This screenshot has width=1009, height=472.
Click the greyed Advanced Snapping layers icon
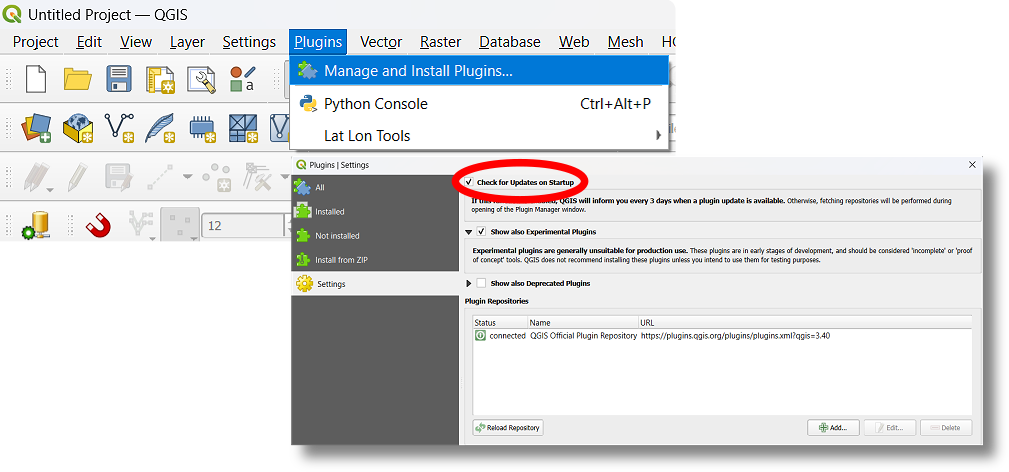[x=139, y=225]
